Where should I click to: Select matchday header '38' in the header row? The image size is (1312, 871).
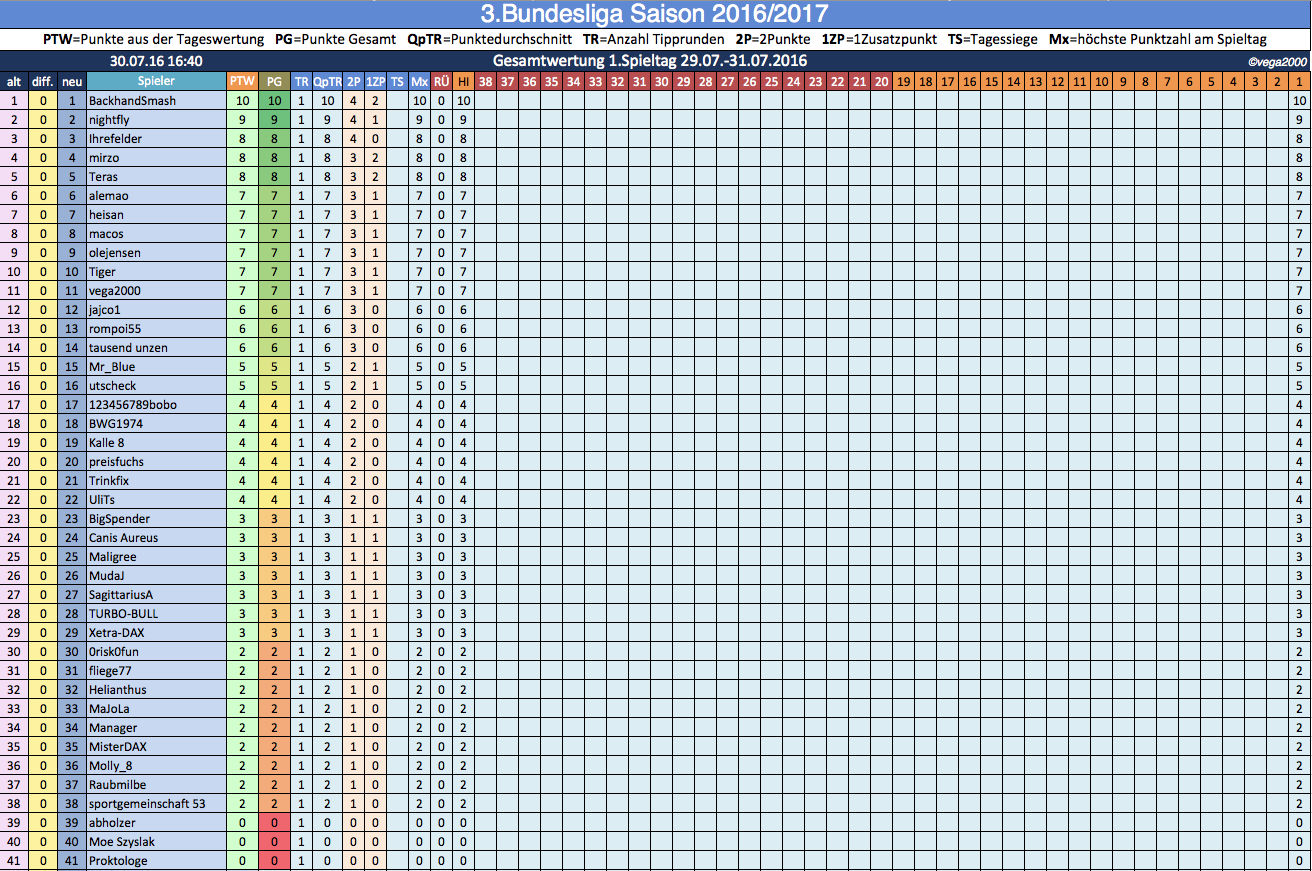pos(485,81)
